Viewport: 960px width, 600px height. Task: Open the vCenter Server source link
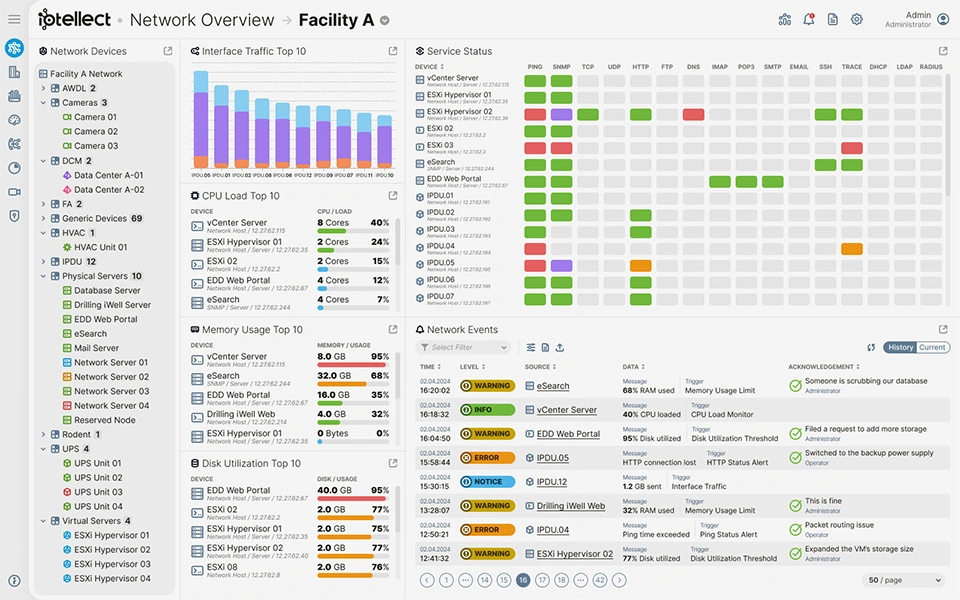[566, 410]
